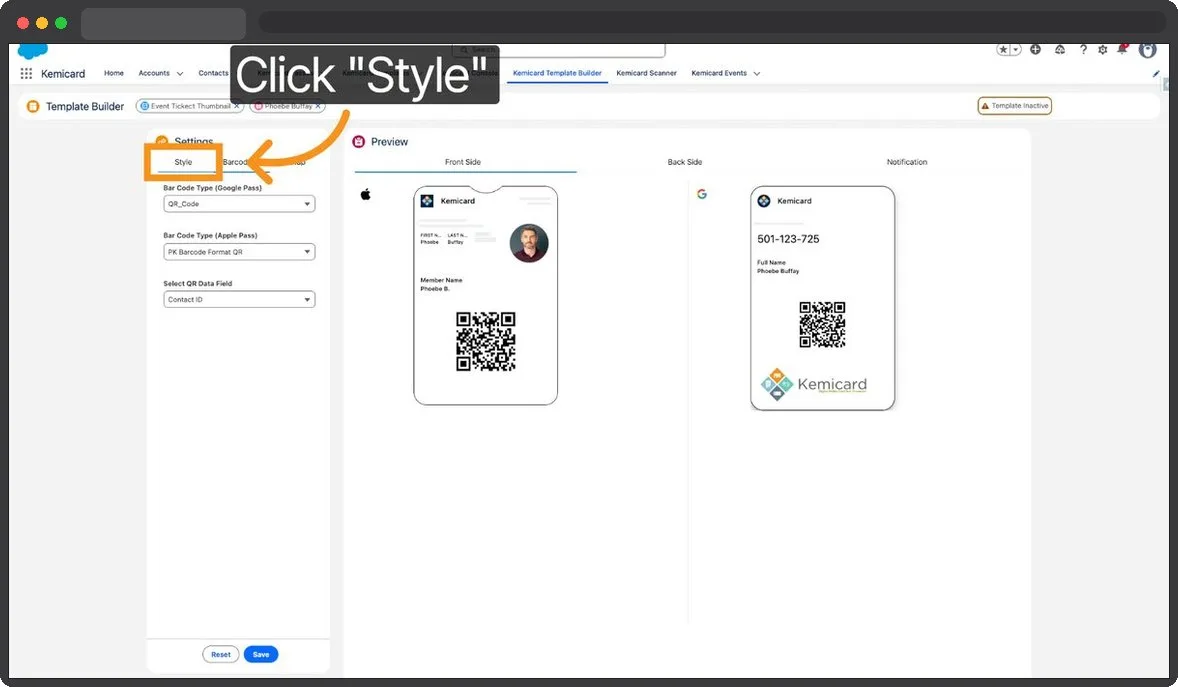Click the Kemicard app name
The width and height of the screenshot is (1178, 687).
click(x=63, y=74)
